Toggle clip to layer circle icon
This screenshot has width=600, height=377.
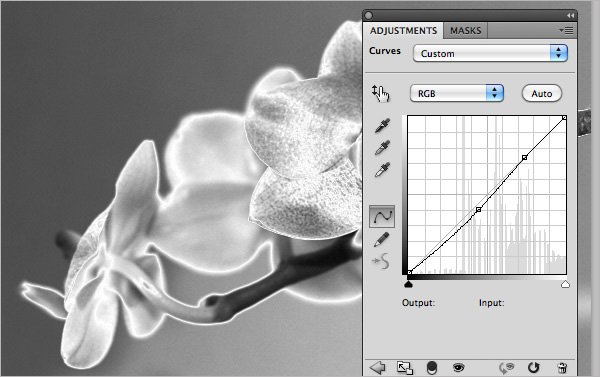432,368
